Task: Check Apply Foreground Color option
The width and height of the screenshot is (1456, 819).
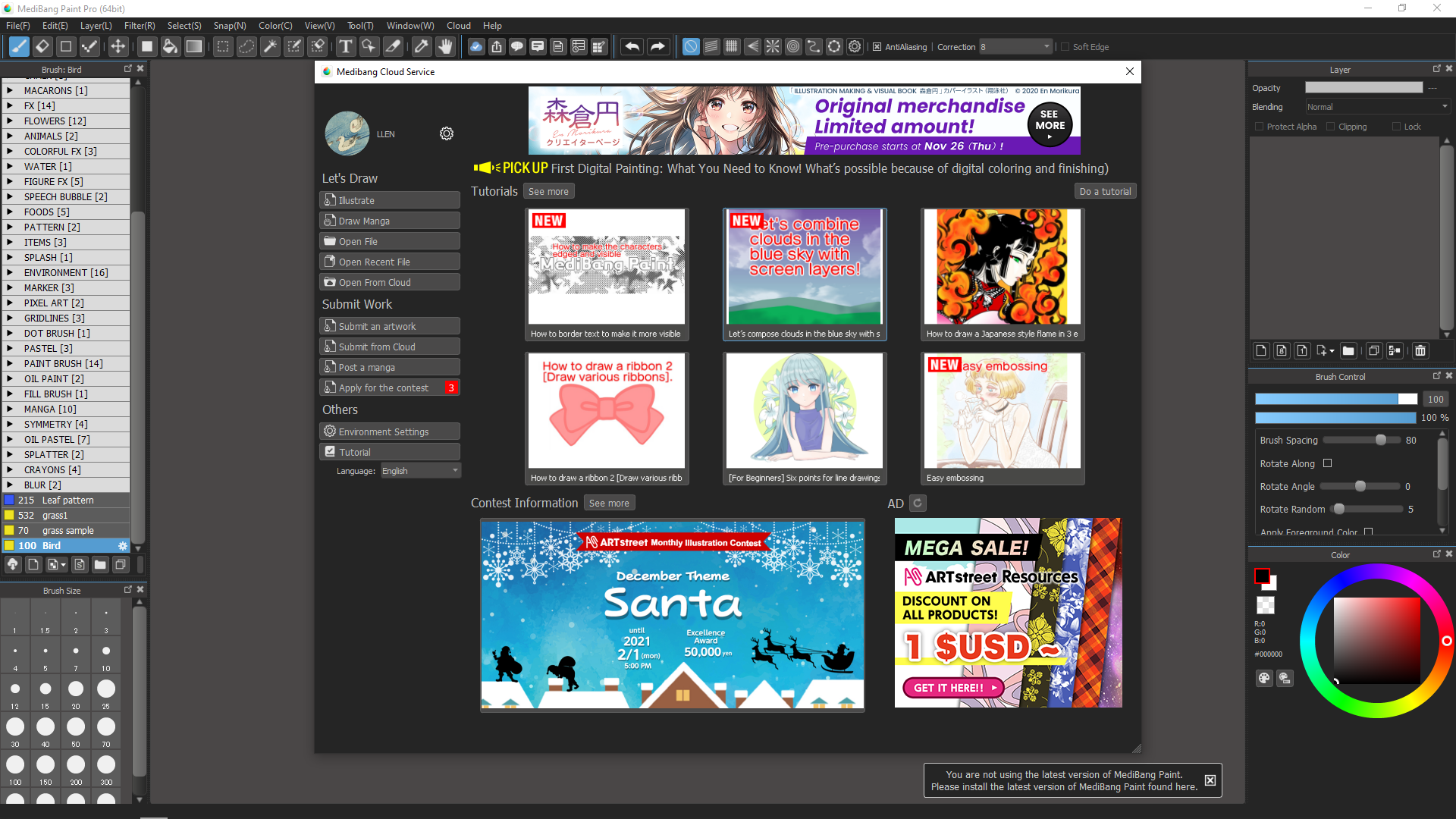Action: 1369,532
